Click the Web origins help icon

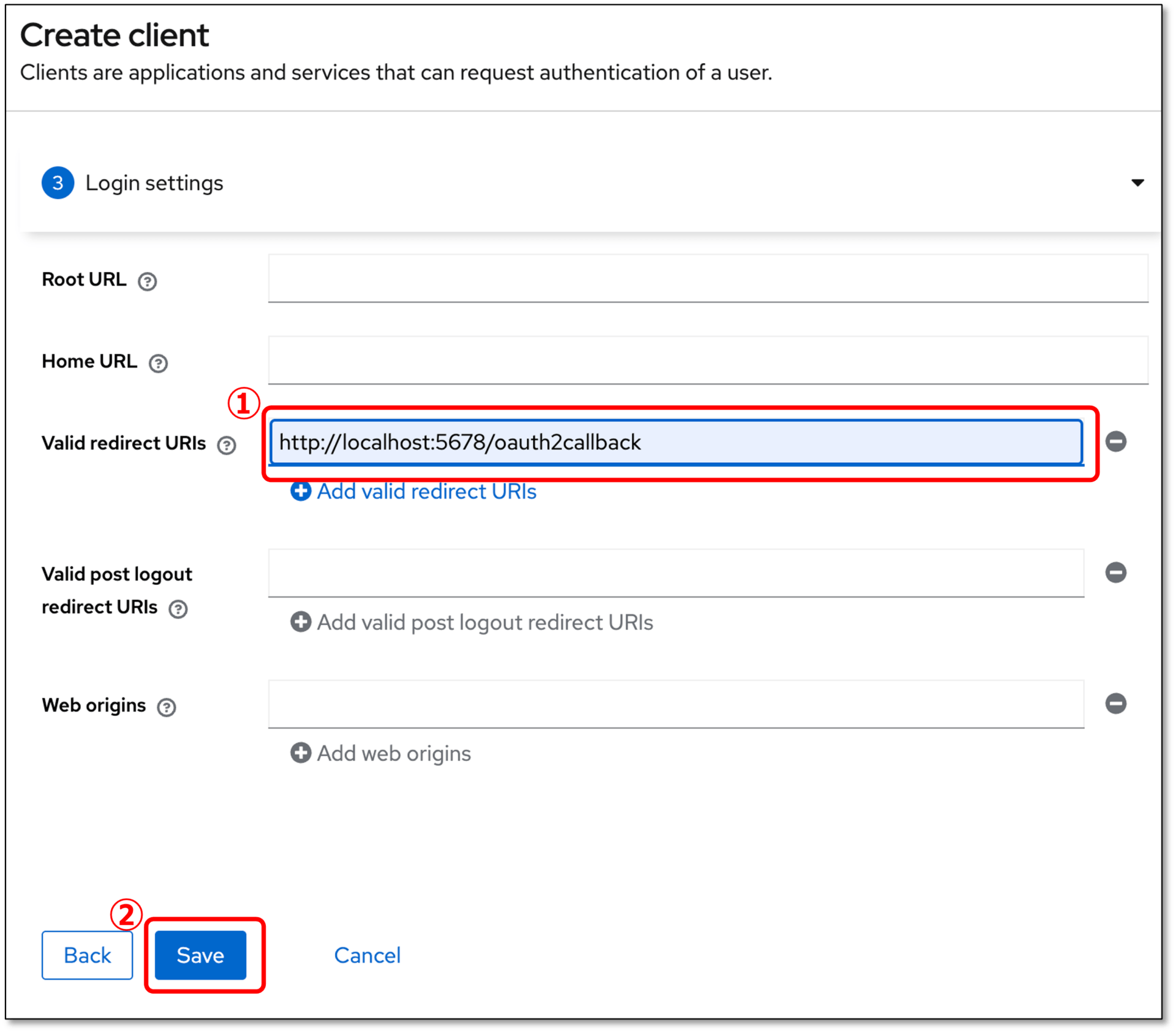click(x=167, y=707)
